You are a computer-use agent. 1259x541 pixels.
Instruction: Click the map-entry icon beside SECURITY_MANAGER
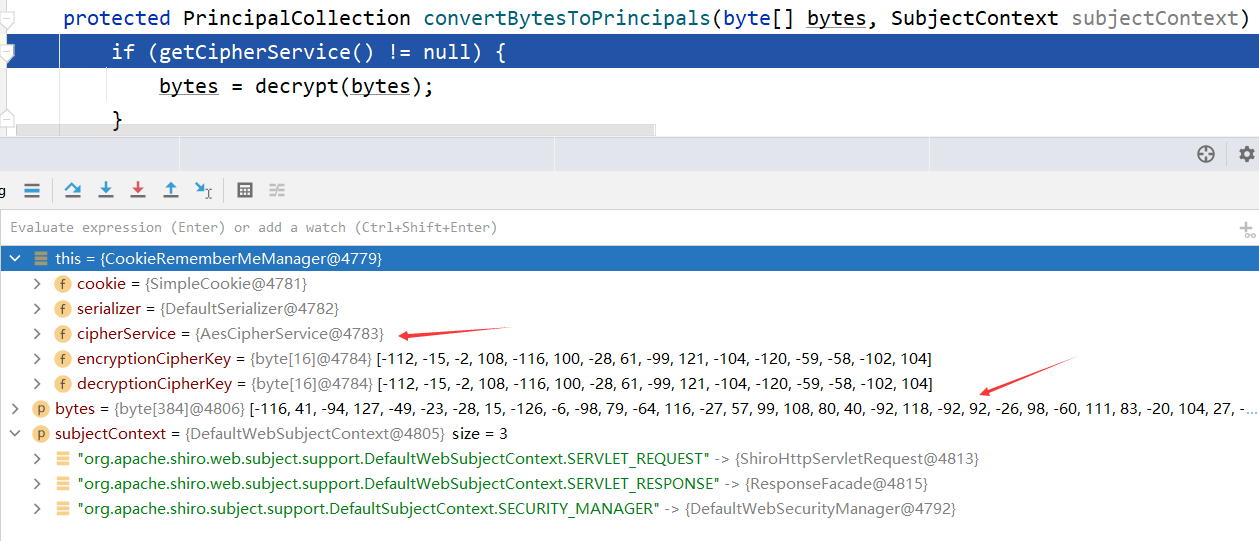click(x=62, y=508)
